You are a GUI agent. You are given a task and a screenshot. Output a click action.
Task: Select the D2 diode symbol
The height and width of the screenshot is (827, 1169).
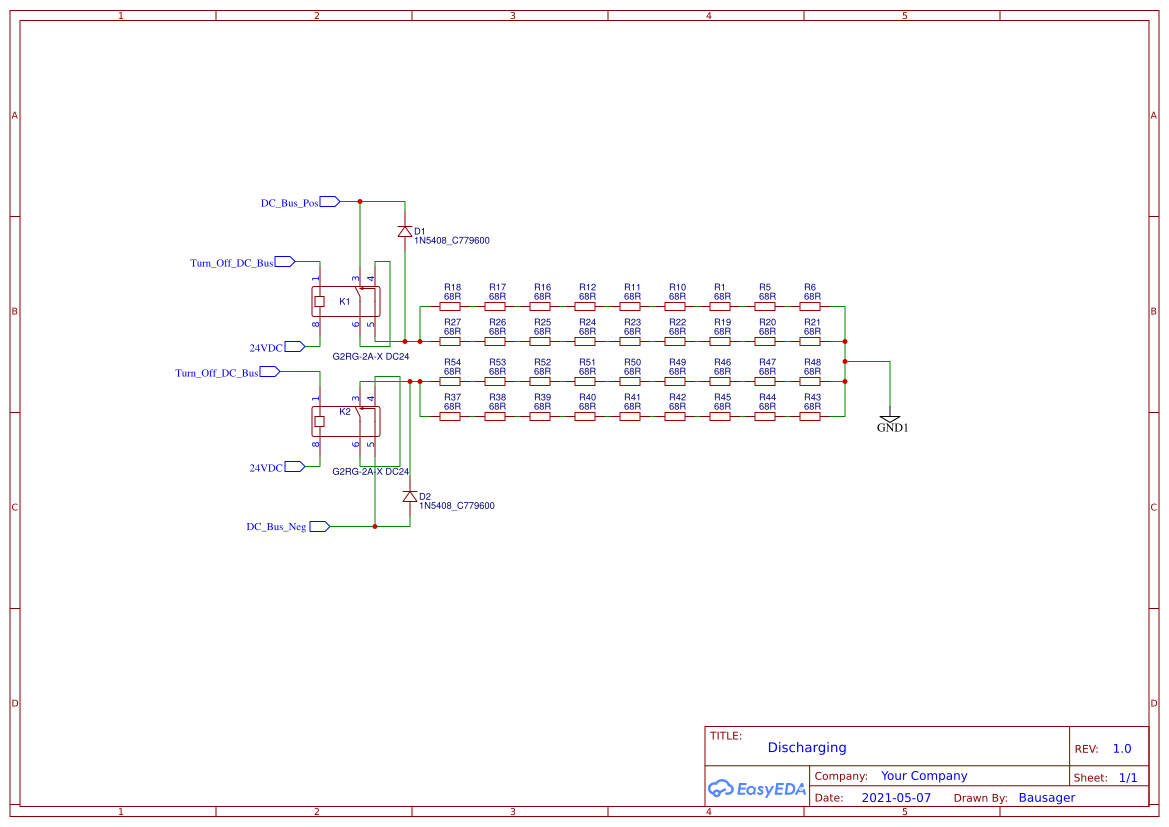(409, 496)
